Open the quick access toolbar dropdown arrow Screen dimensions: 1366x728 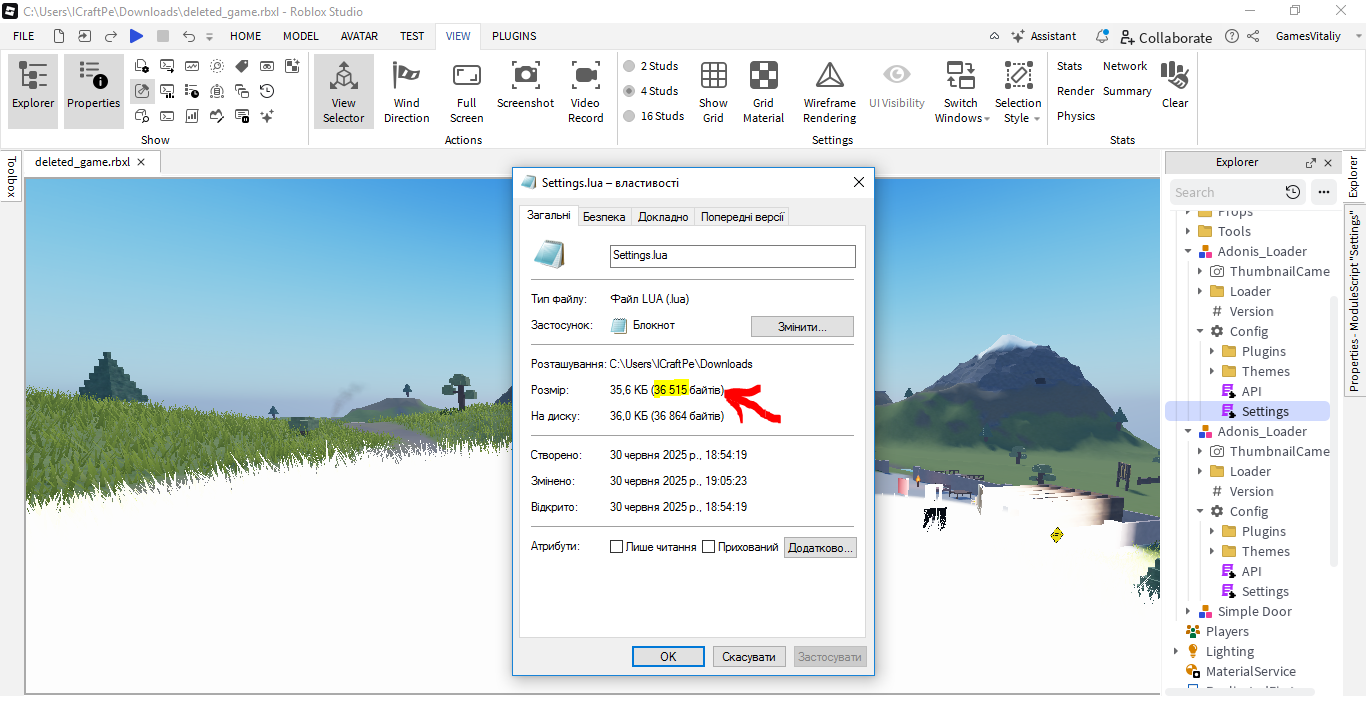click(x=210, y=37)
